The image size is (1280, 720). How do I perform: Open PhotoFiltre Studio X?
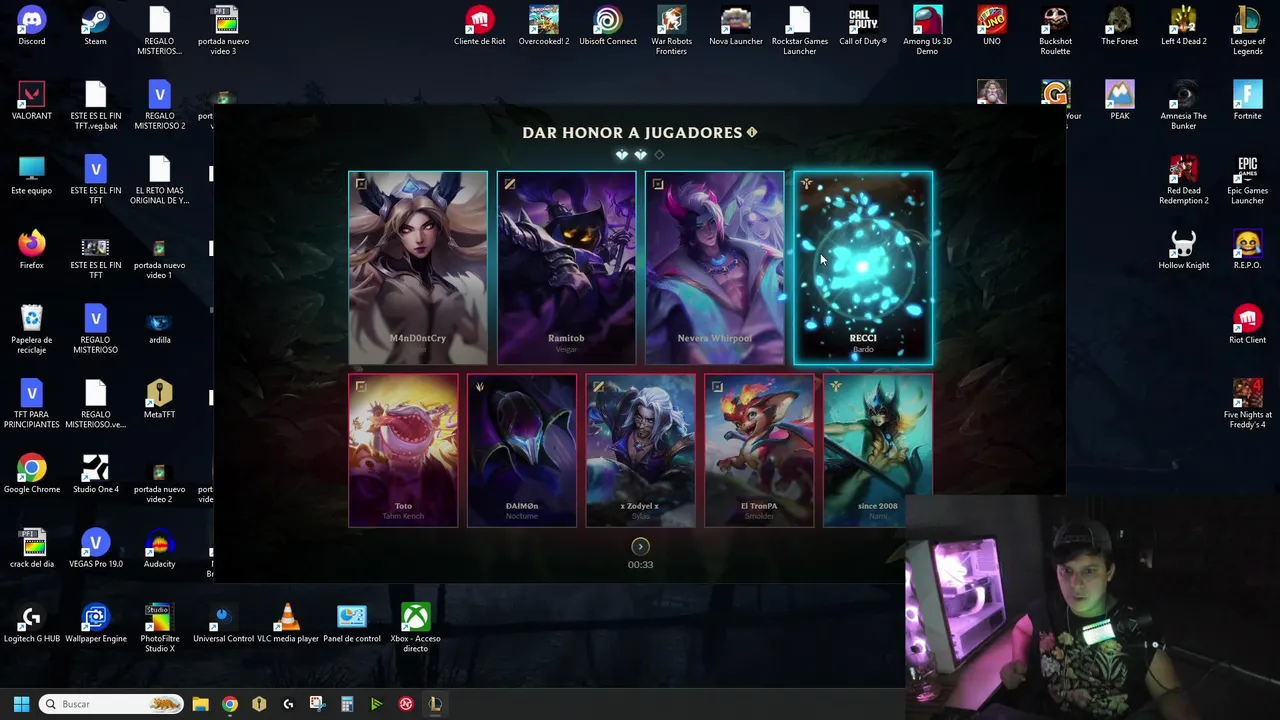coord(160,628)
